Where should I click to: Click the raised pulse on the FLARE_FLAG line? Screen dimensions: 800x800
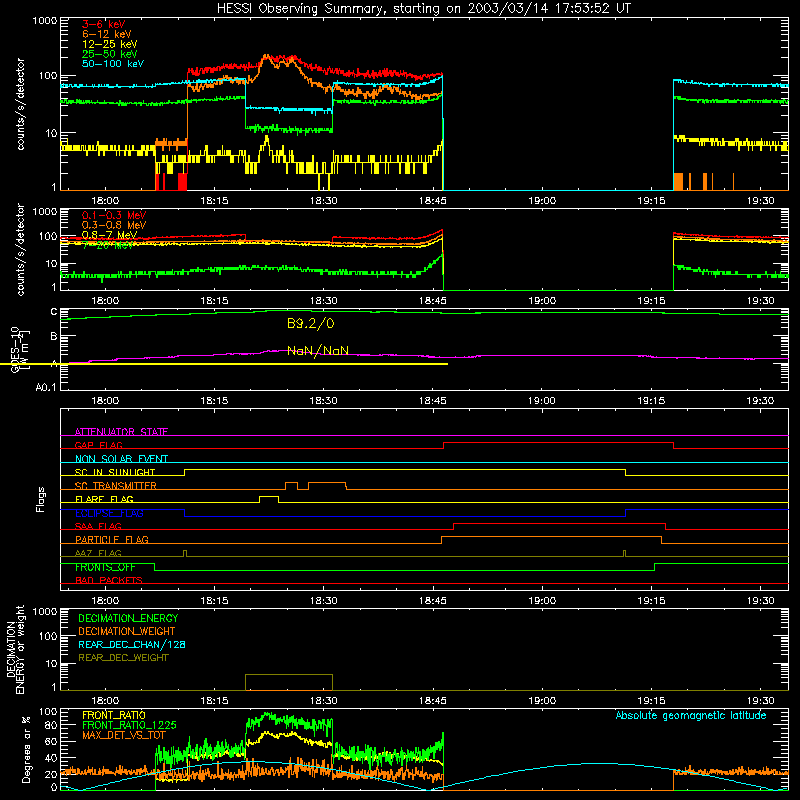[x=269, y=497]
